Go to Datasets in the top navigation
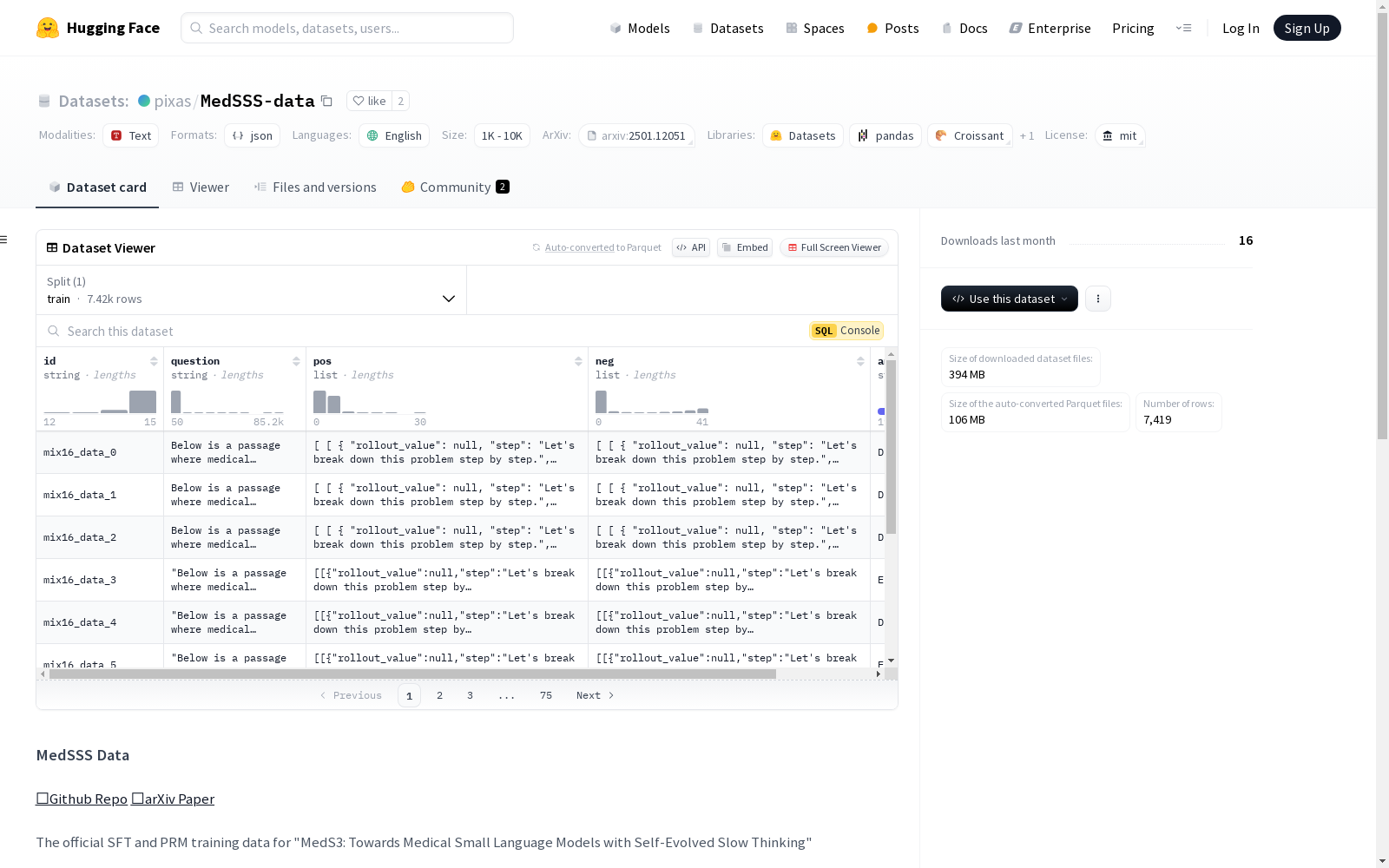Image resolution: width=1389 pixels, height=868 pixels. (727, 28)
